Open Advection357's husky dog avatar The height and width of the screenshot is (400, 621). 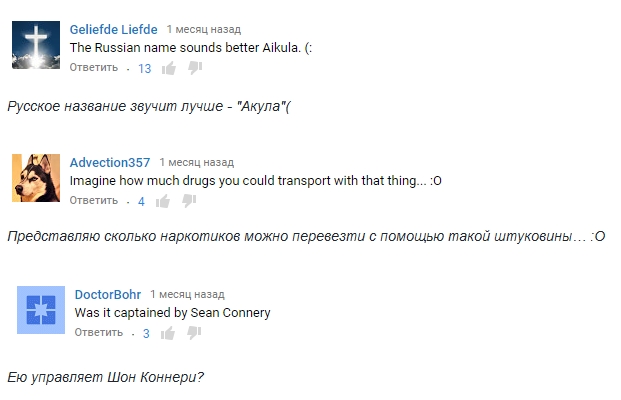(x=36, y=178)
